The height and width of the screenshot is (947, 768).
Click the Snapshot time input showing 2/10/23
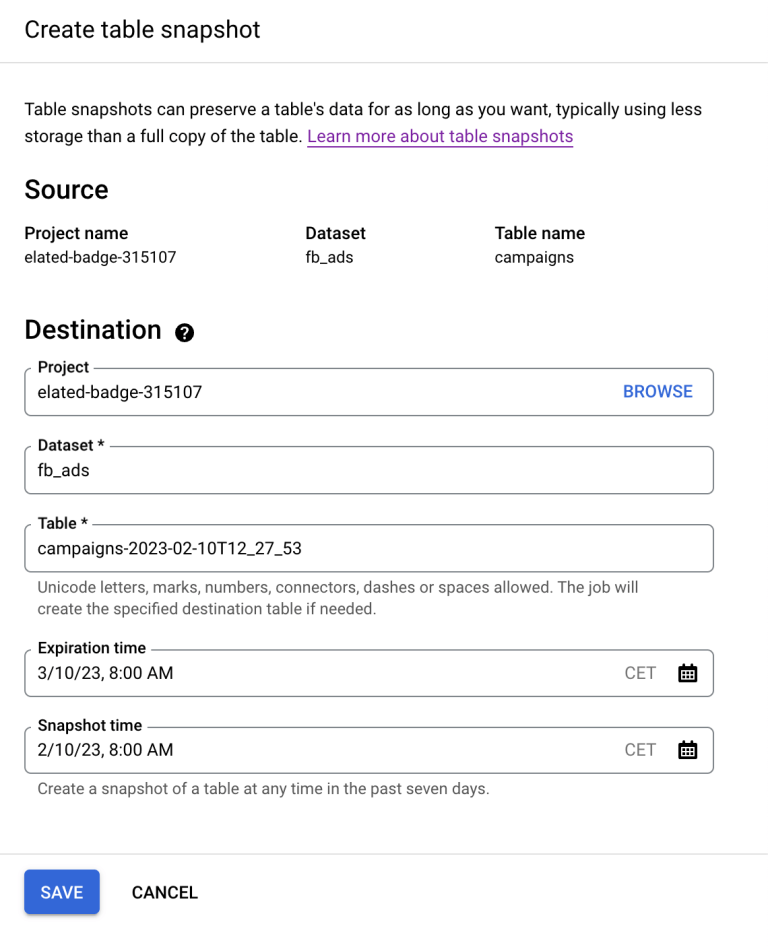click(300, 749)
